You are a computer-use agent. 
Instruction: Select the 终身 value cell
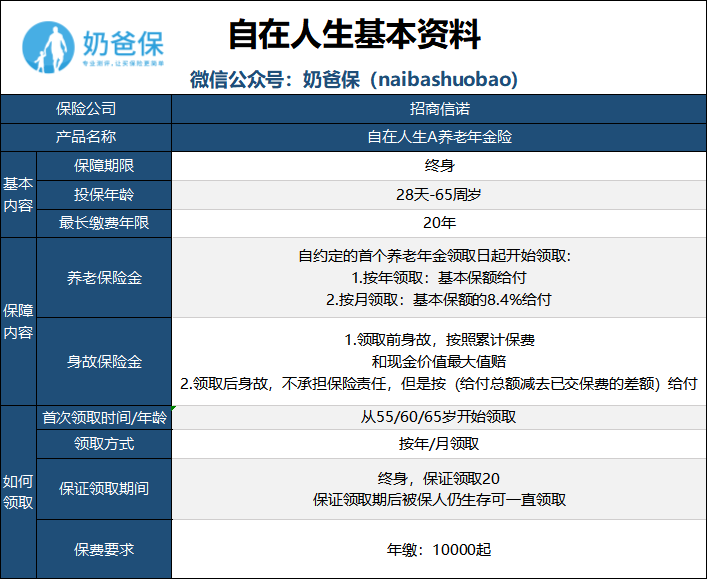point(439,166)
